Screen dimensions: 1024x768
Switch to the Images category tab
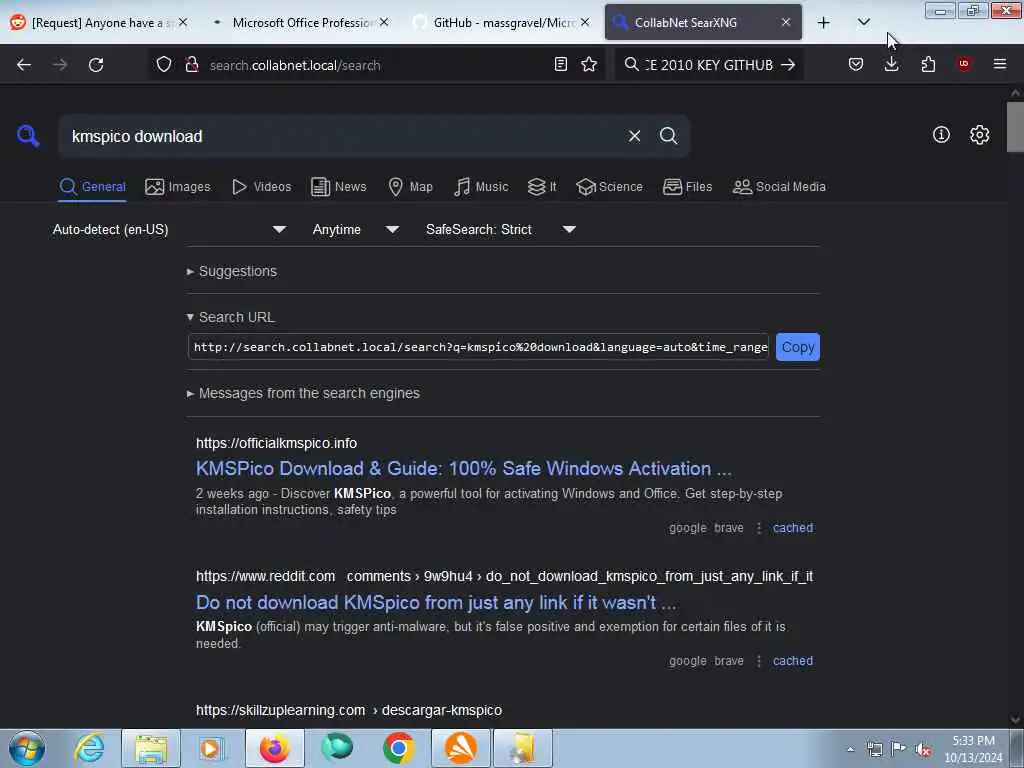pos(178,187)
